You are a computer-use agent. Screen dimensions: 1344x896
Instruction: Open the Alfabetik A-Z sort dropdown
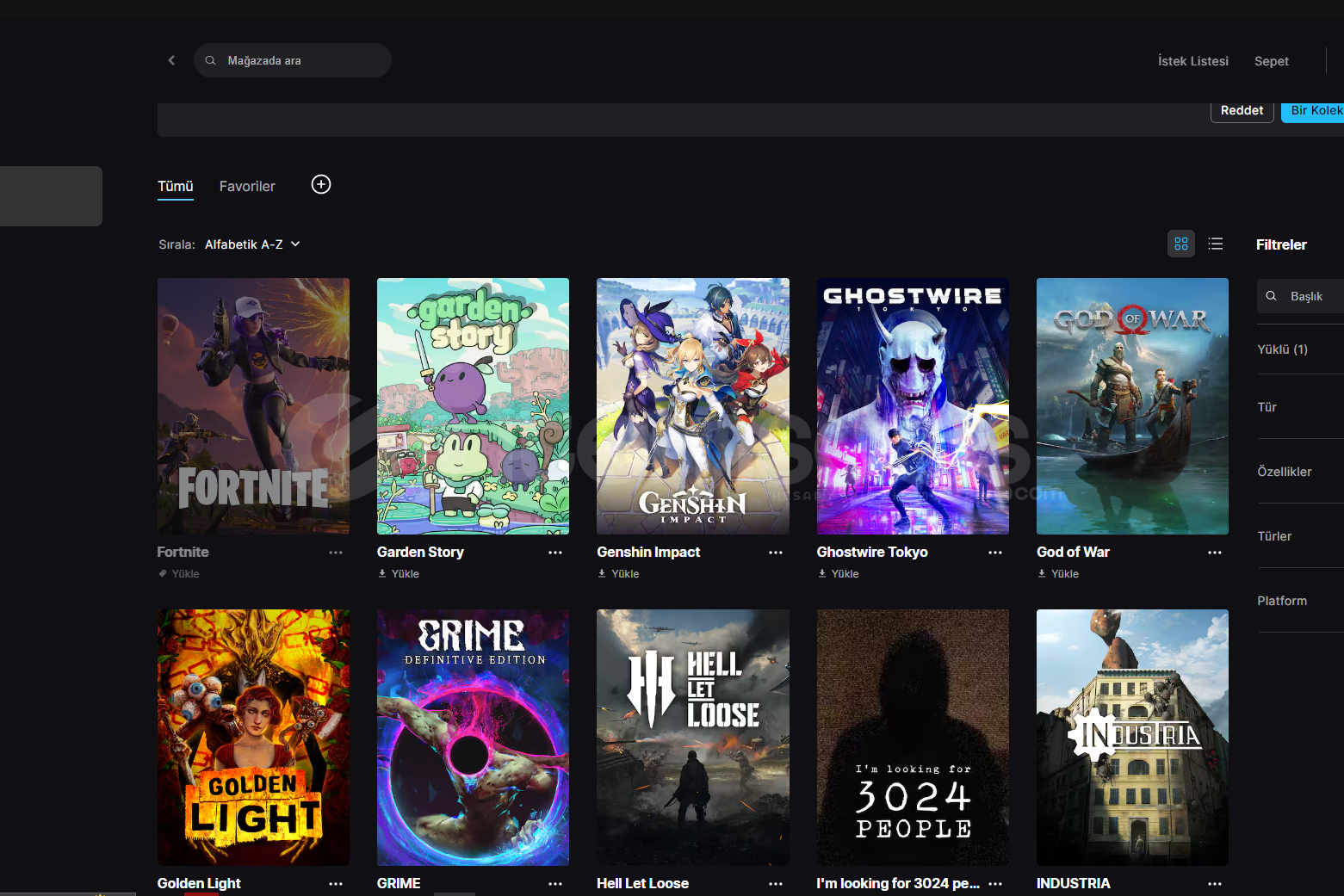point(252,244)
